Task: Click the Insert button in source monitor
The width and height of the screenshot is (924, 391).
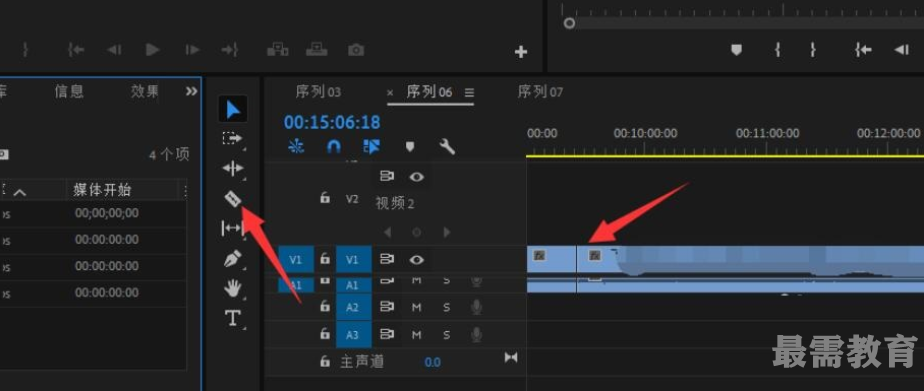Action: point(278,50)
